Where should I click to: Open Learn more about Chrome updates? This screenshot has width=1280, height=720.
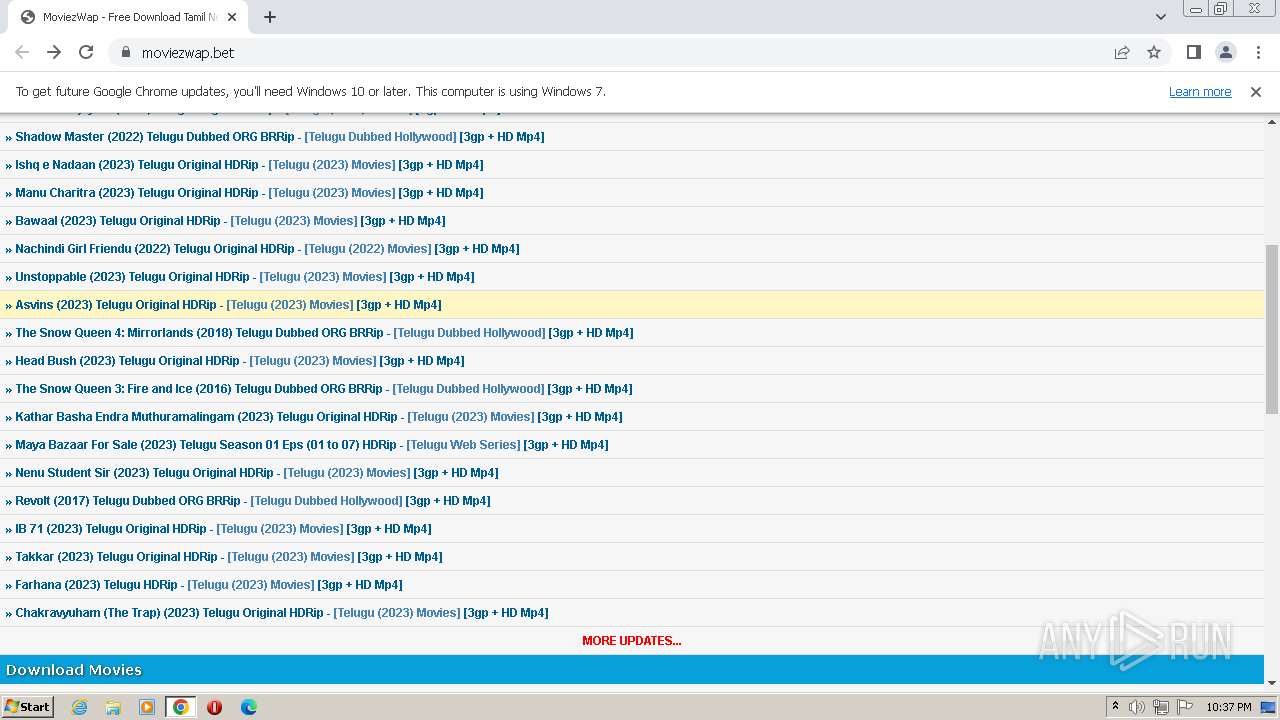1200,91
